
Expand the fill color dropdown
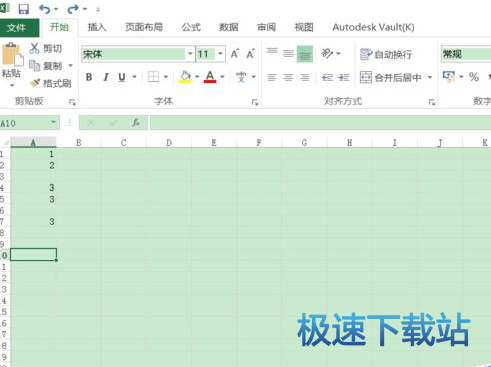click(x=197, y=77)
